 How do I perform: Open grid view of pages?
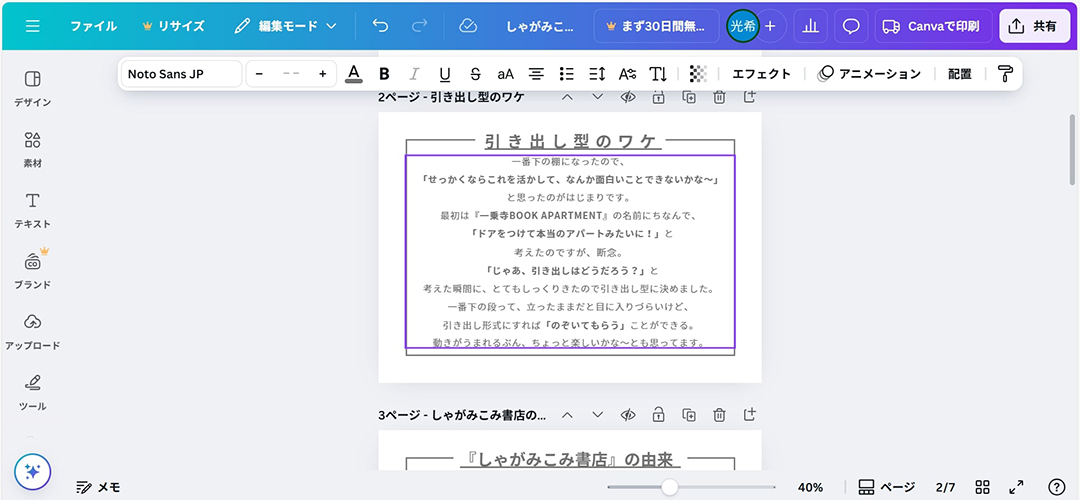983,487
